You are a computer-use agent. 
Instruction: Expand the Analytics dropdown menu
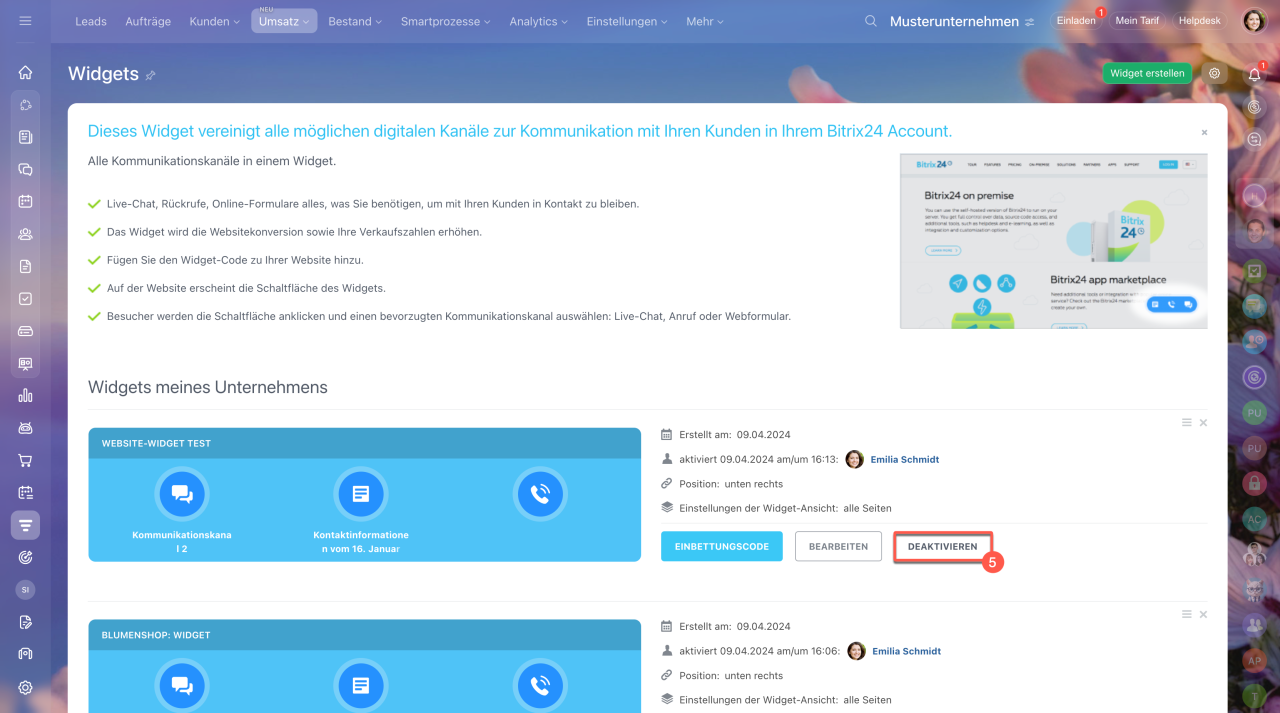coord(538,21)
